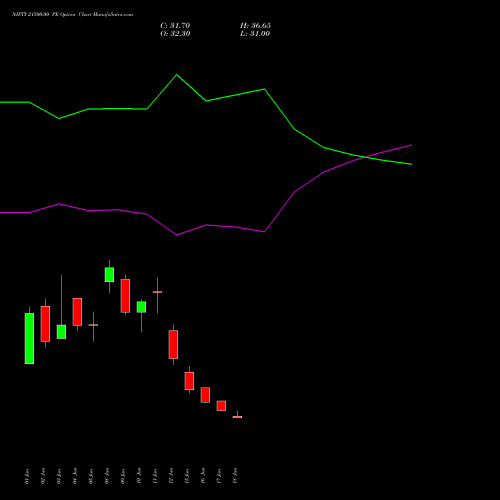The width and height of the screenshot is (500, 500).
Task: Select the 04 Jan date label
Action: click(x=75, y=476)
